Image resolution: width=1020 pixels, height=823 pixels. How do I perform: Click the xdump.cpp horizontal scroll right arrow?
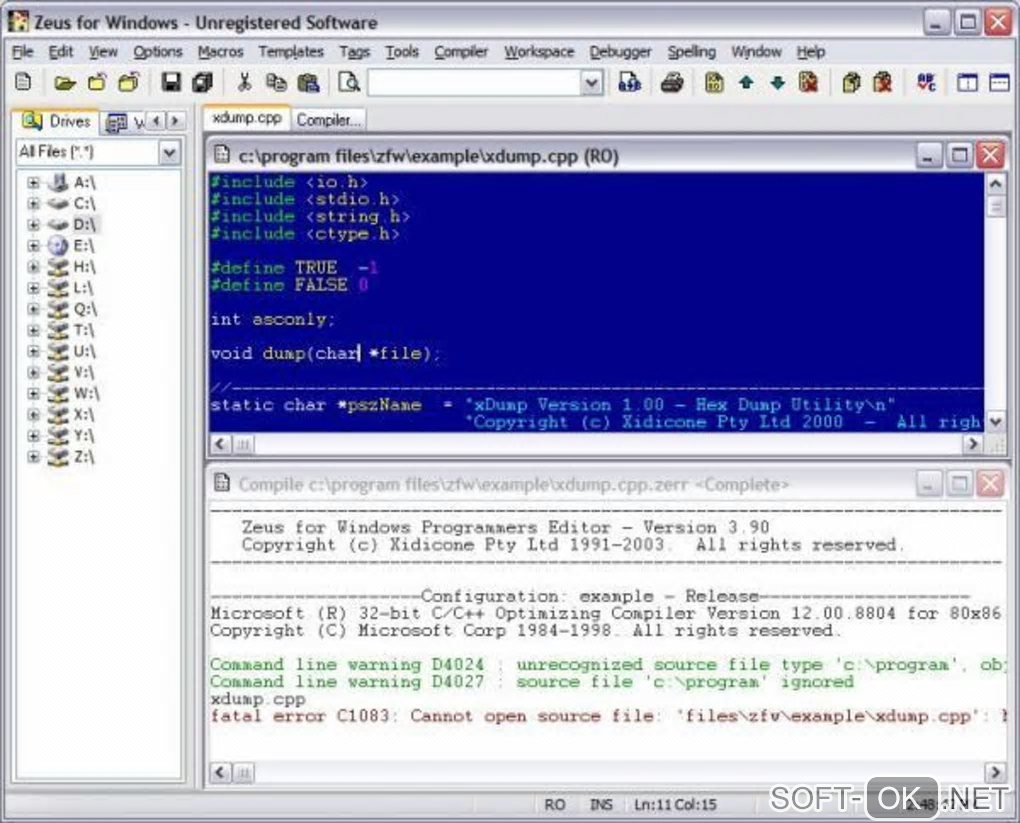[x=973, y=444]
